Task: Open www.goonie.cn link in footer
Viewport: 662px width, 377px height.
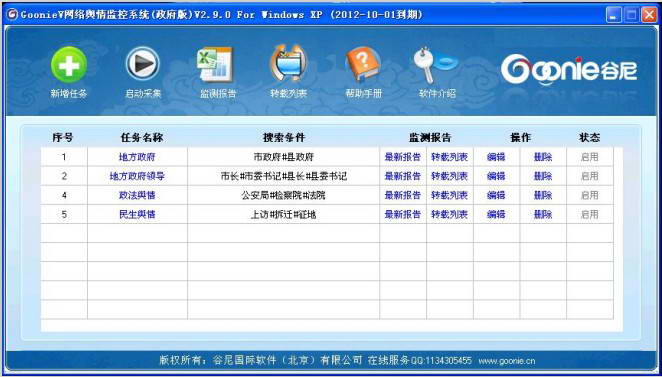Action: (x=507, y=361)
